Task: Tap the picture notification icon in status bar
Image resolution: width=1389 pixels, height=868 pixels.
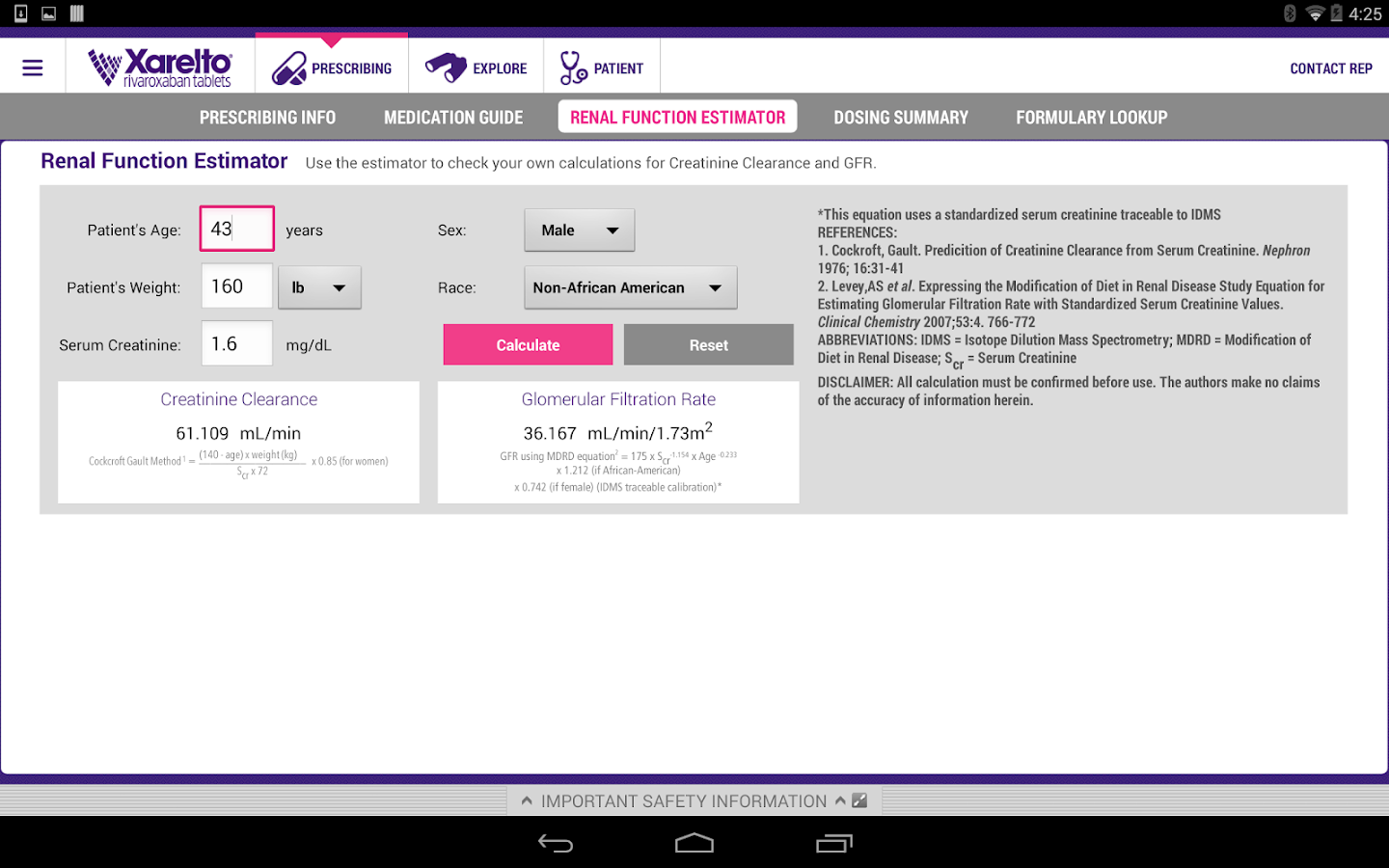Action: [x=49, y=14]
